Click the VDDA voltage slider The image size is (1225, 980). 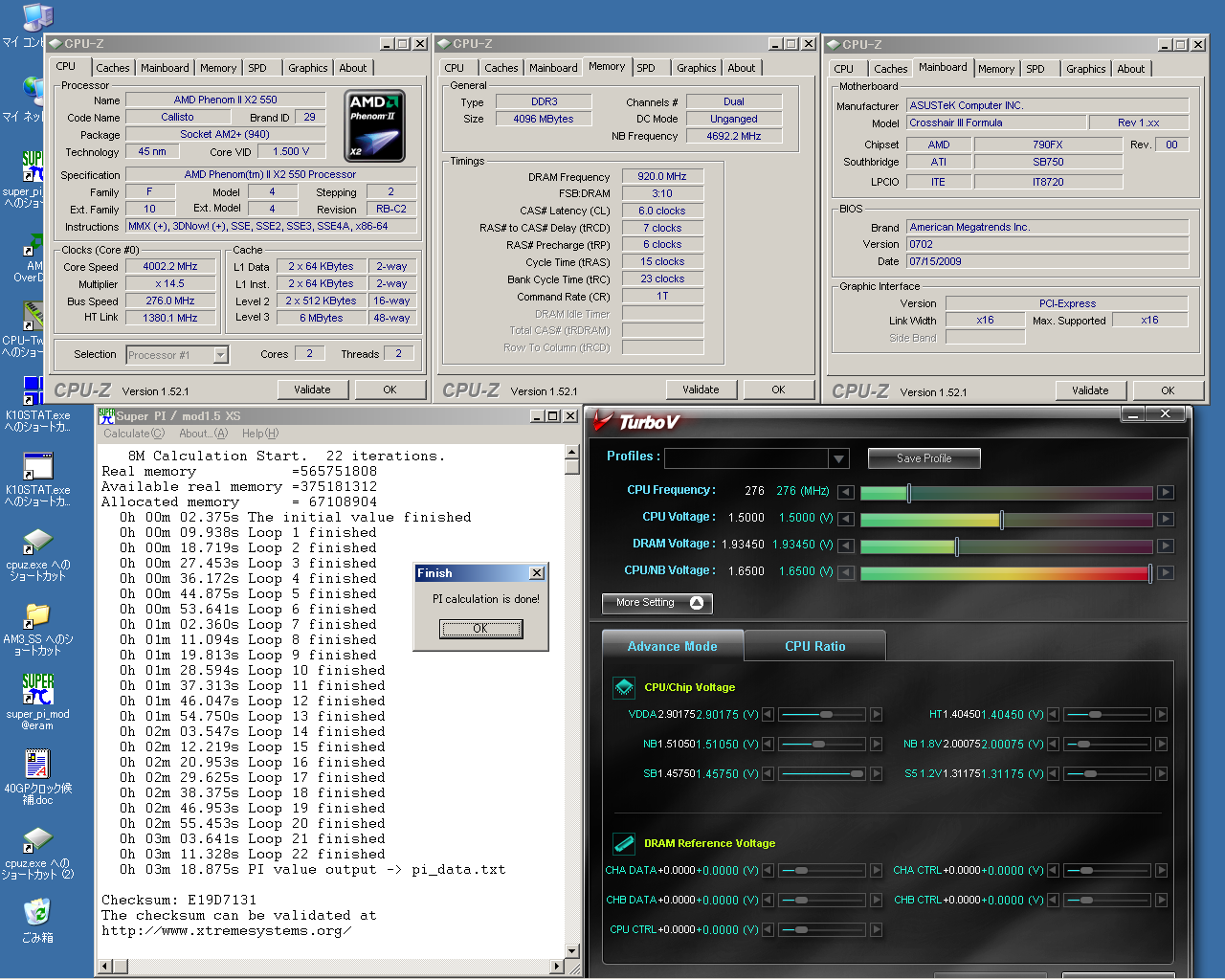(x=822, y=715)
